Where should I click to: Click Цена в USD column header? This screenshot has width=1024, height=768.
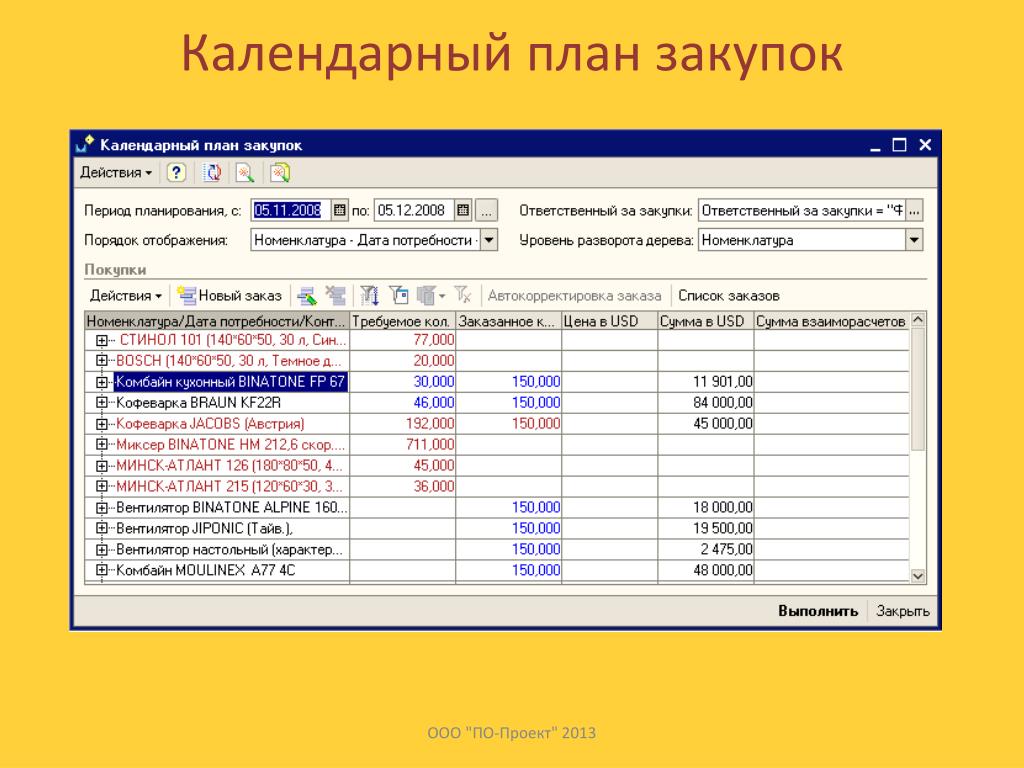[x=609, y=321]
